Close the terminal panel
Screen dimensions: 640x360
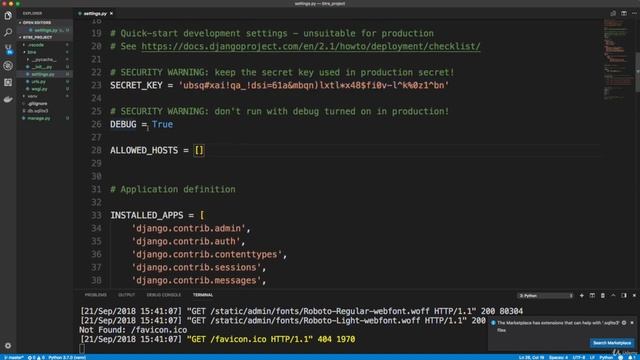click(634, 296)
